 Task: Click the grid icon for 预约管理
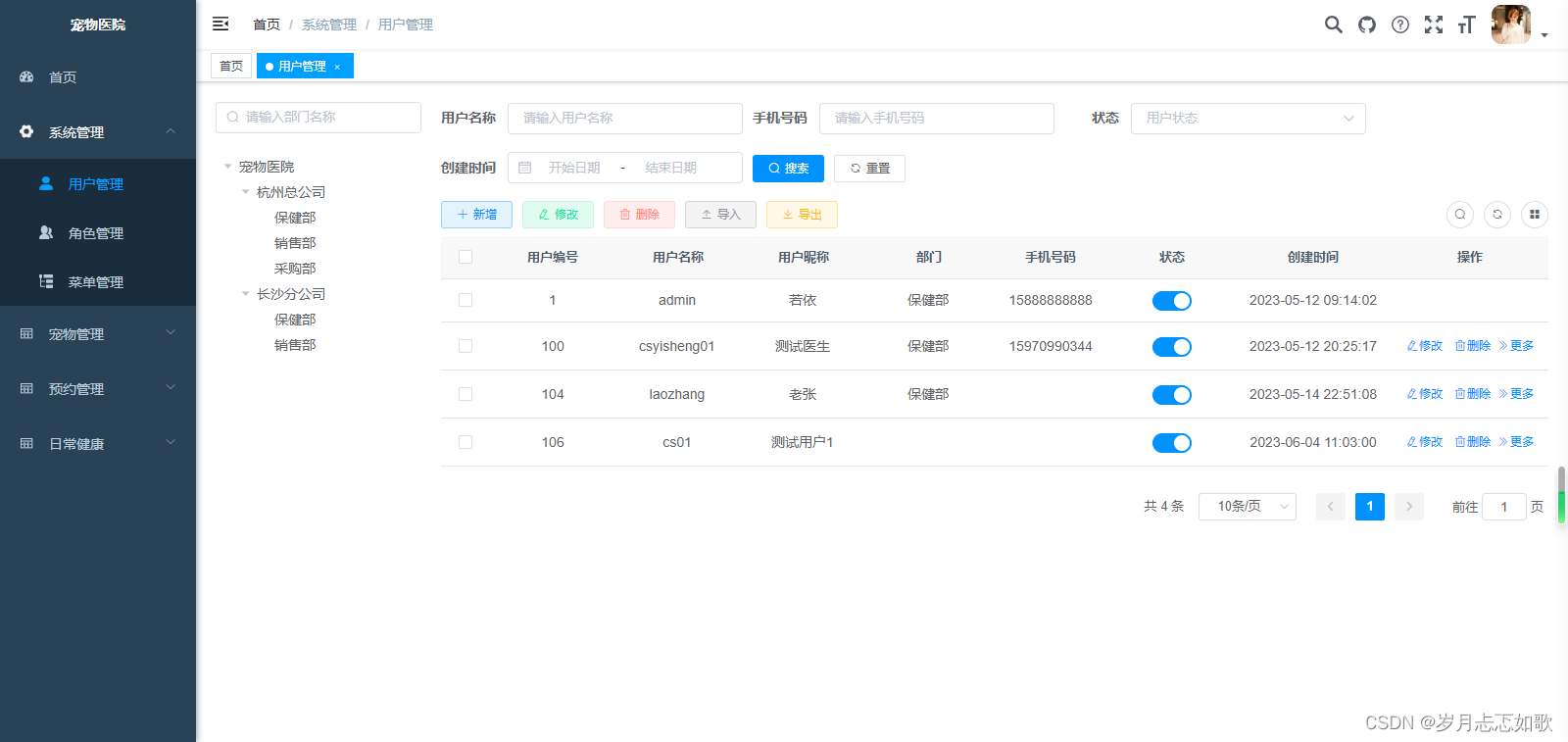point(26,388)
